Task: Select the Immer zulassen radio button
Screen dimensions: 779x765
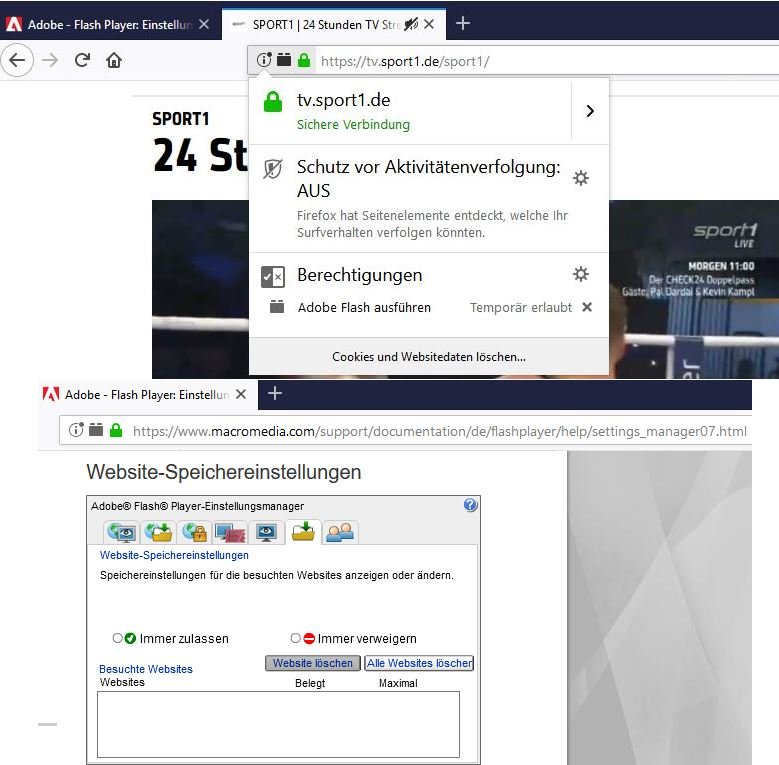Action: [118, 638]
